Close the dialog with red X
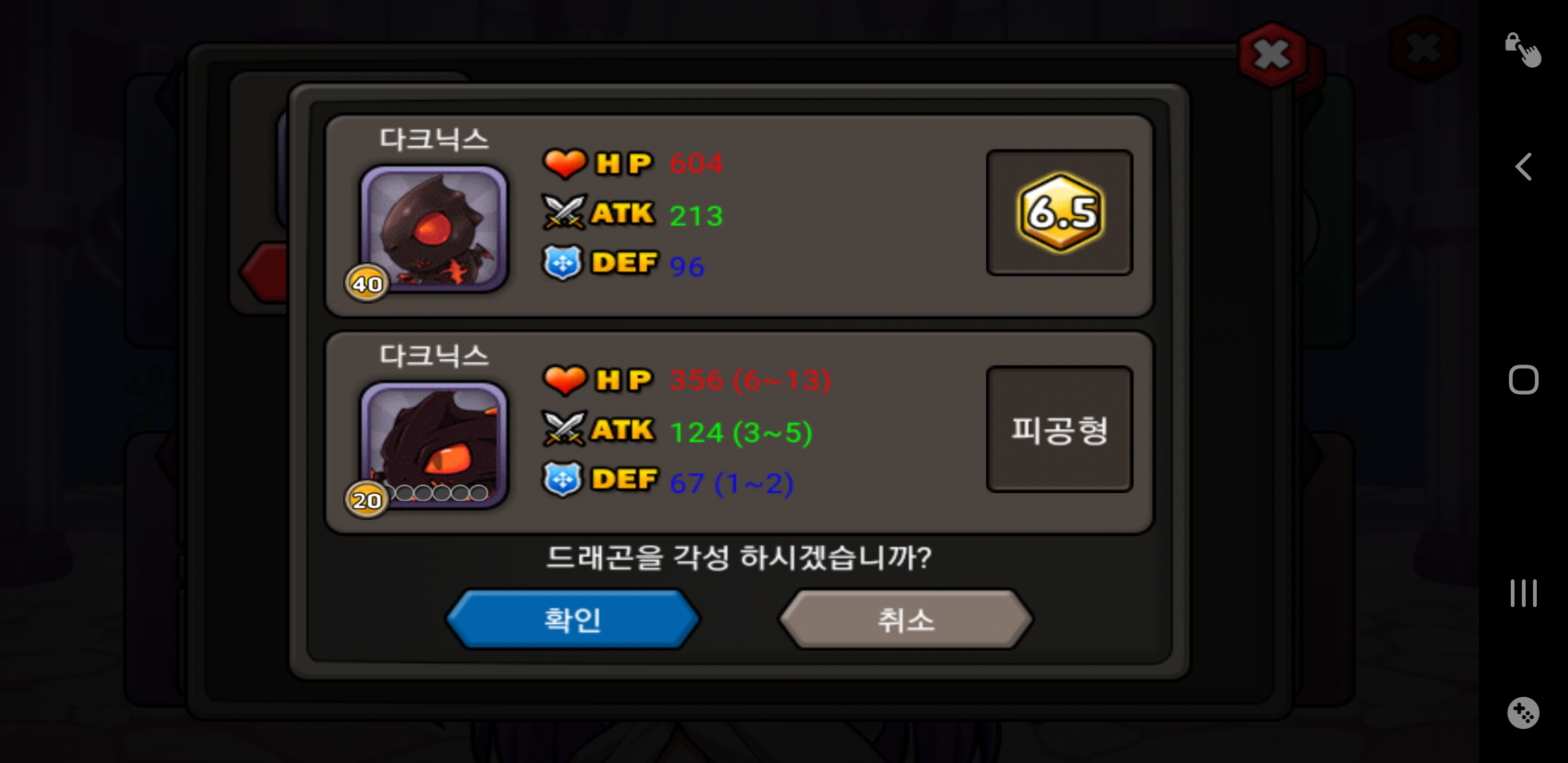 tap(1271, 55)
